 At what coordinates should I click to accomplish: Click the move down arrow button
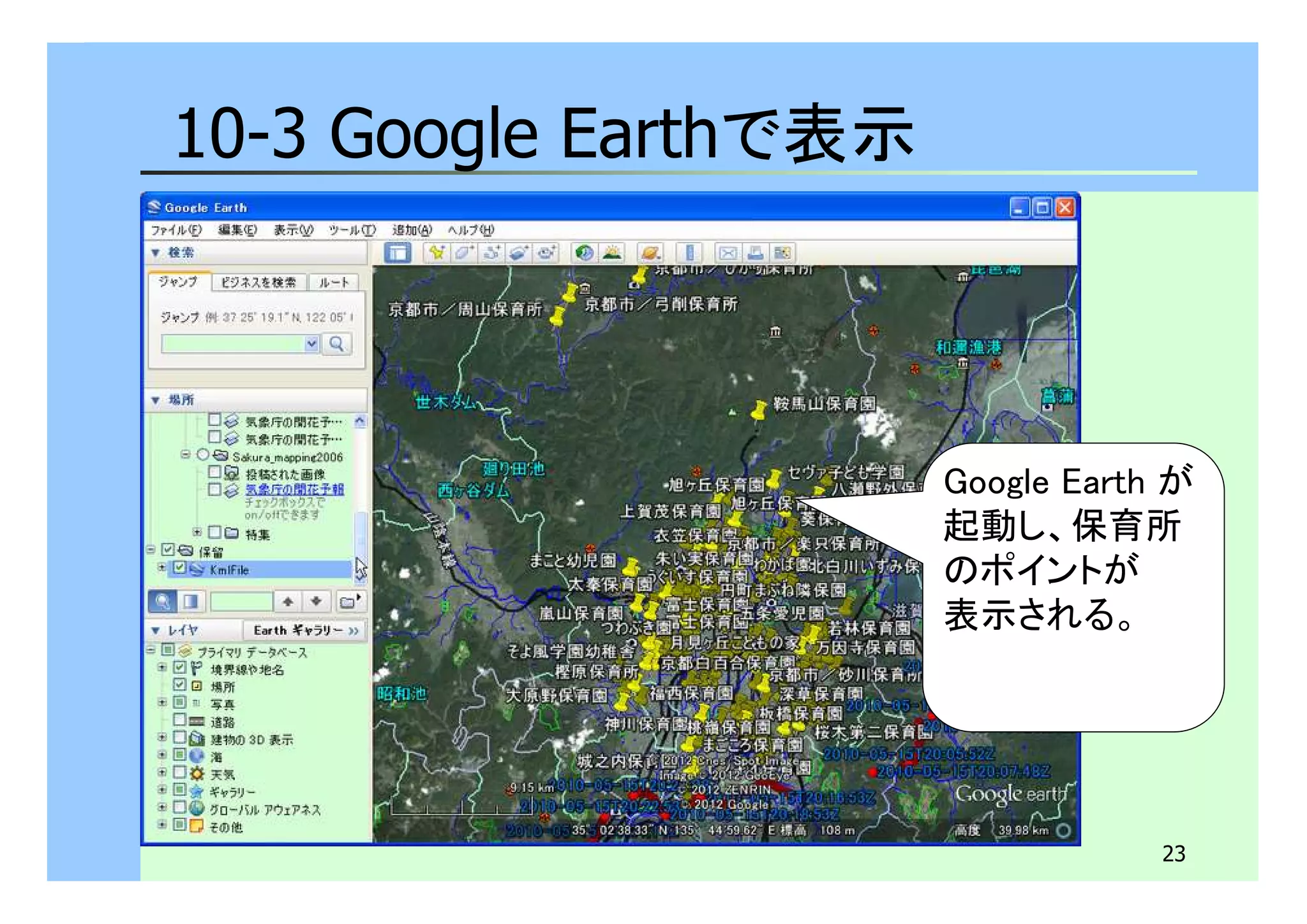point(317,601)
